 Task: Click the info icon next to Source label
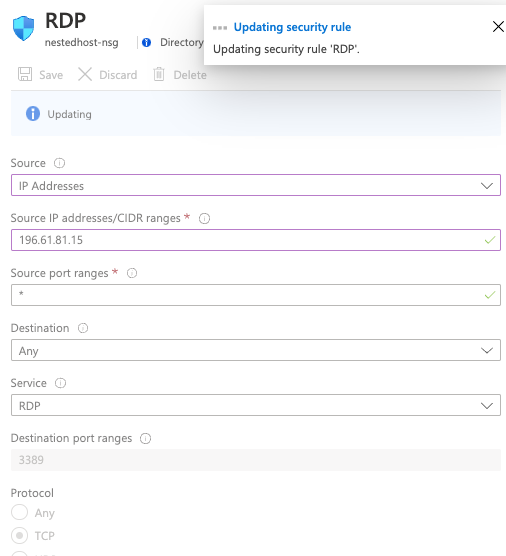click(59, 163)
